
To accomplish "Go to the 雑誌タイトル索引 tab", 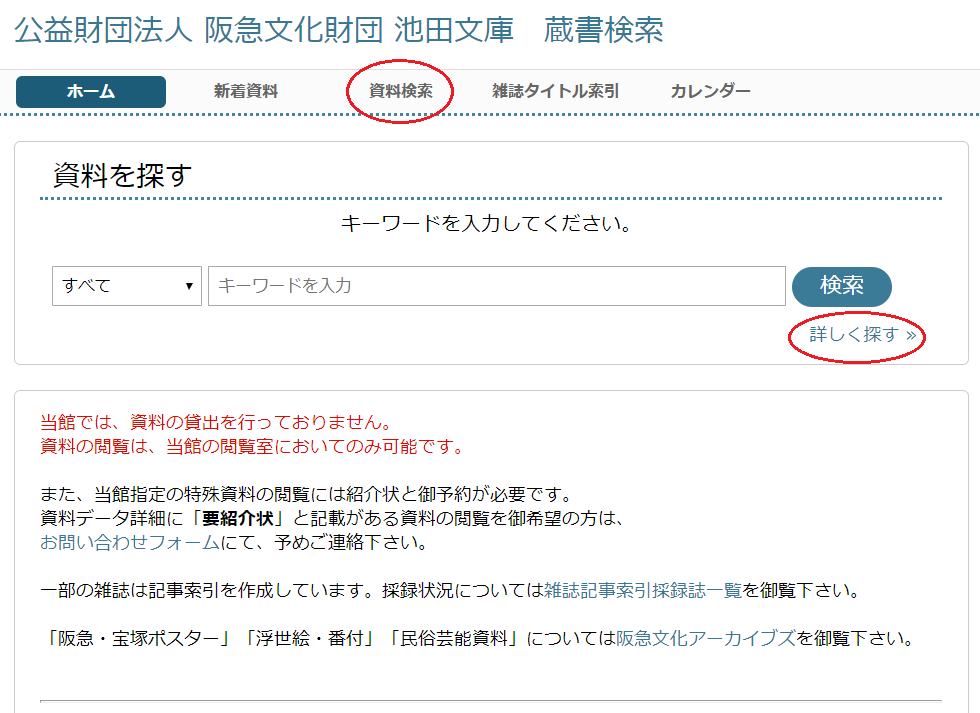I will tap(555, 92).
